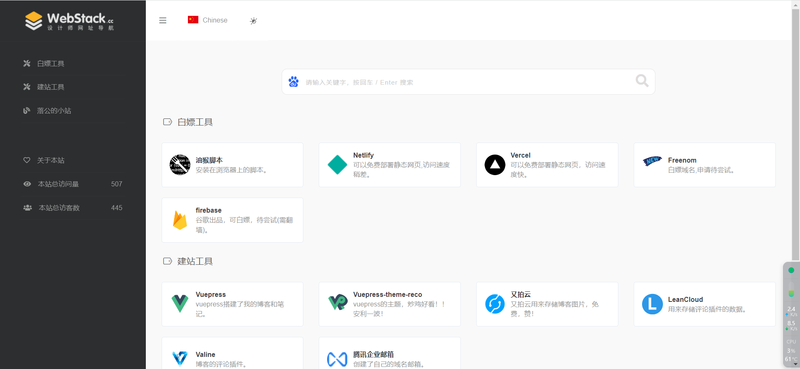Screen dimensions: 800x369
Task: Click the 建站工具 section heading
Action: coord(195,261)
